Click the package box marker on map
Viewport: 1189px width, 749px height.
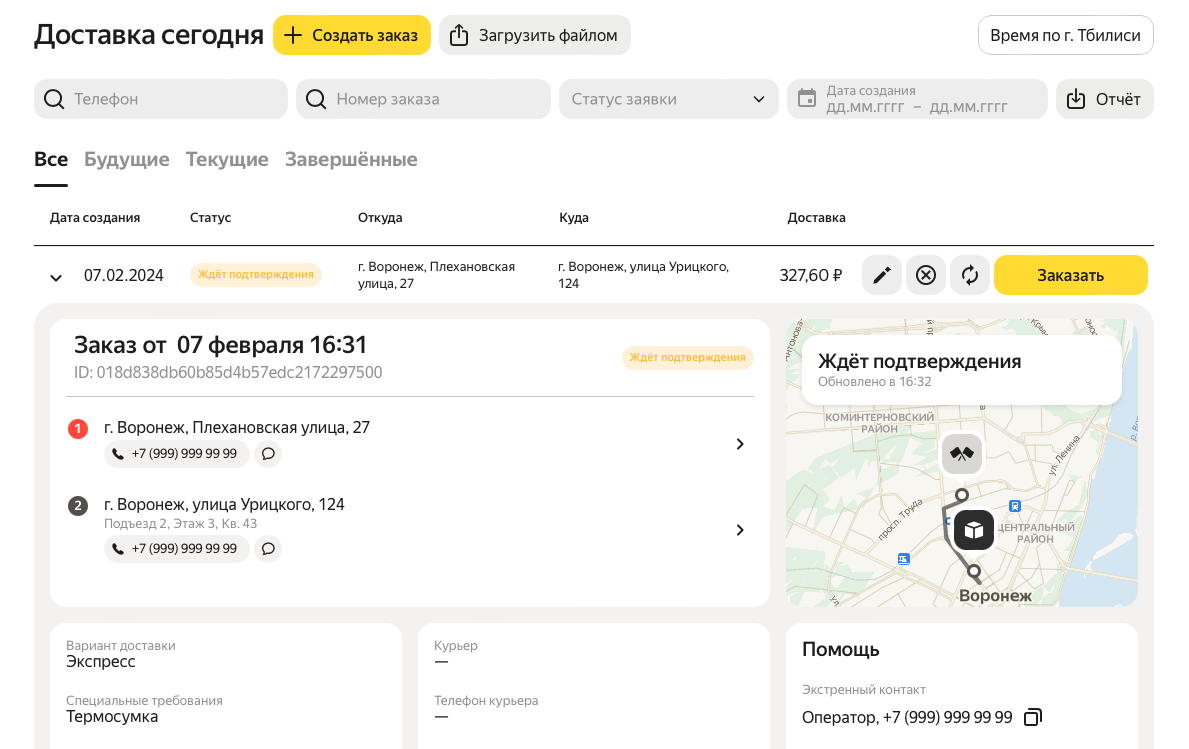[x=973, y=530]
